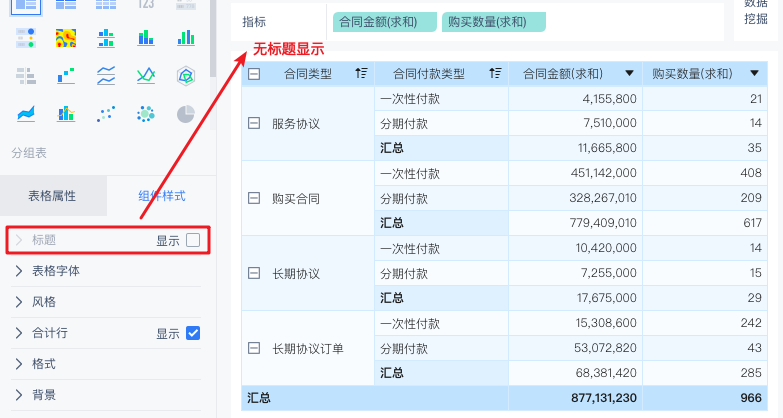Open the 合同金额(求和) column dropdown arrow
This screenshot has width=783, height=418.
tap(629, 73)
